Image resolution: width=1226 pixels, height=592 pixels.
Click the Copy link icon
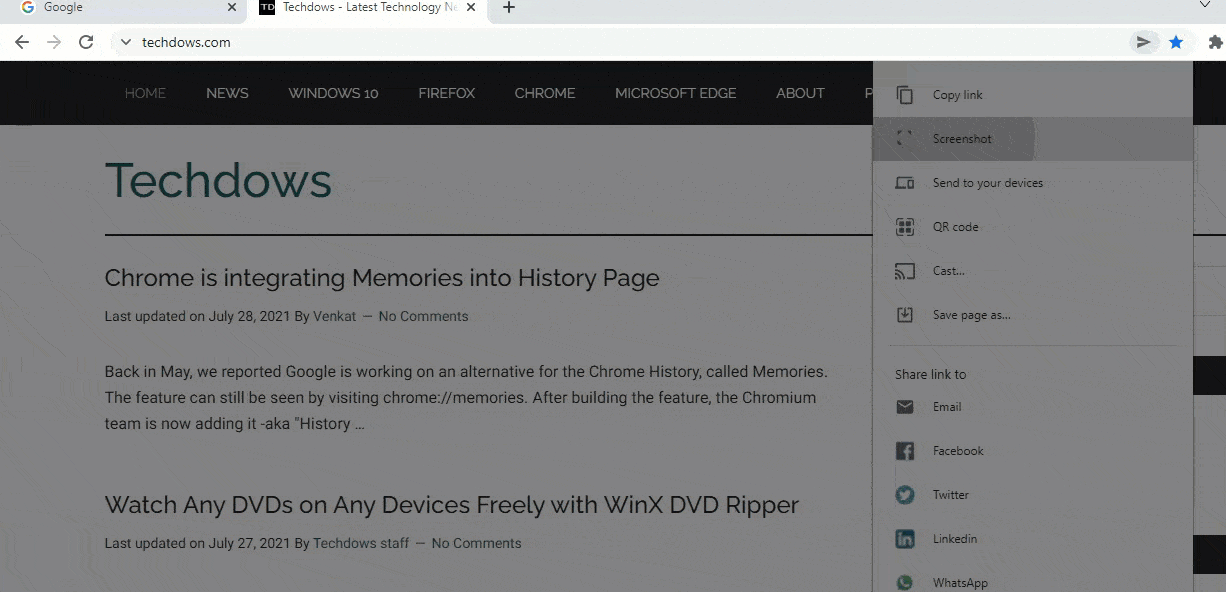tap(905, 94)
